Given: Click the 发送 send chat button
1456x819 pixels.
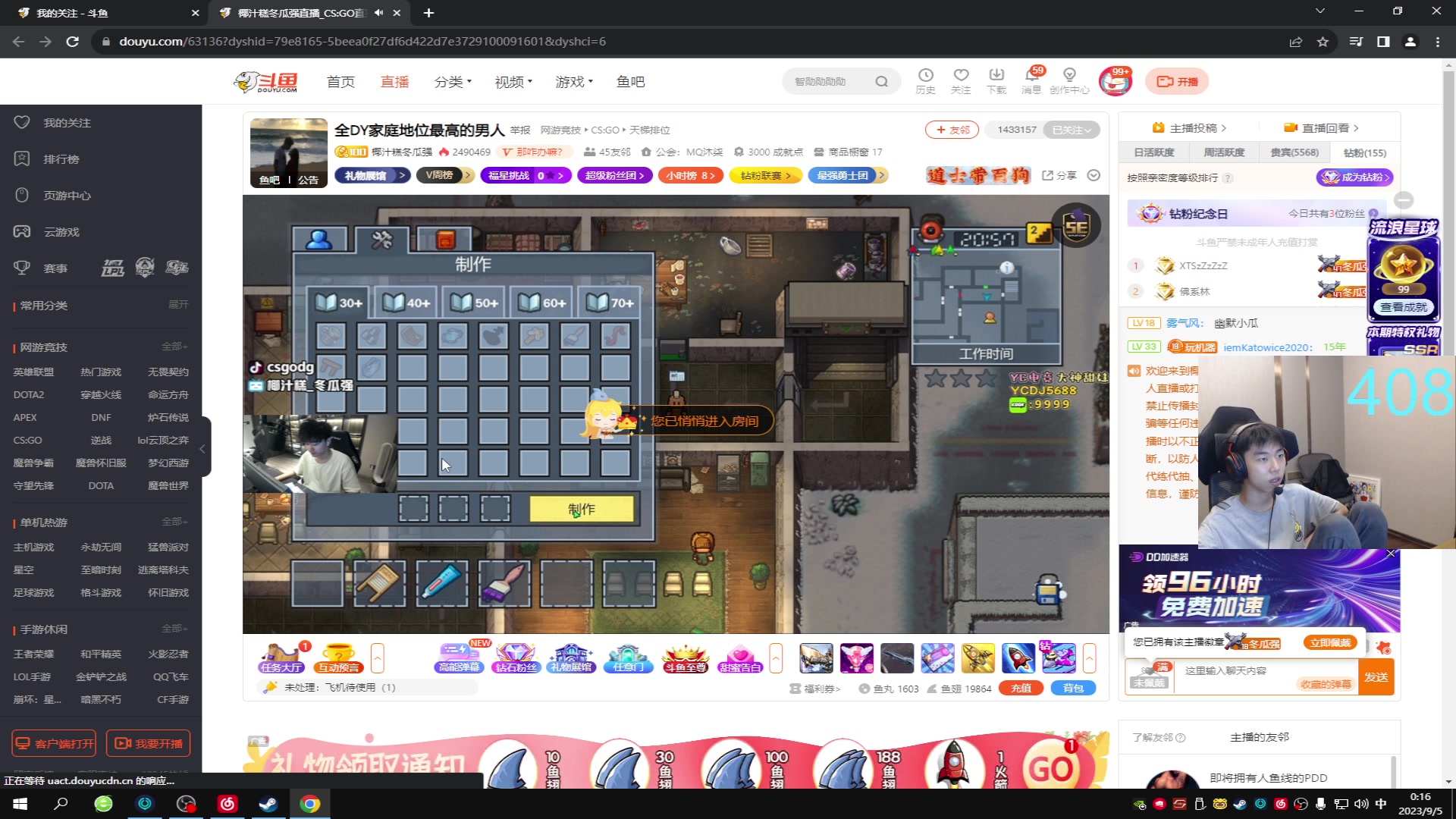Looking at the screenshot, I should coord(1376,677).
